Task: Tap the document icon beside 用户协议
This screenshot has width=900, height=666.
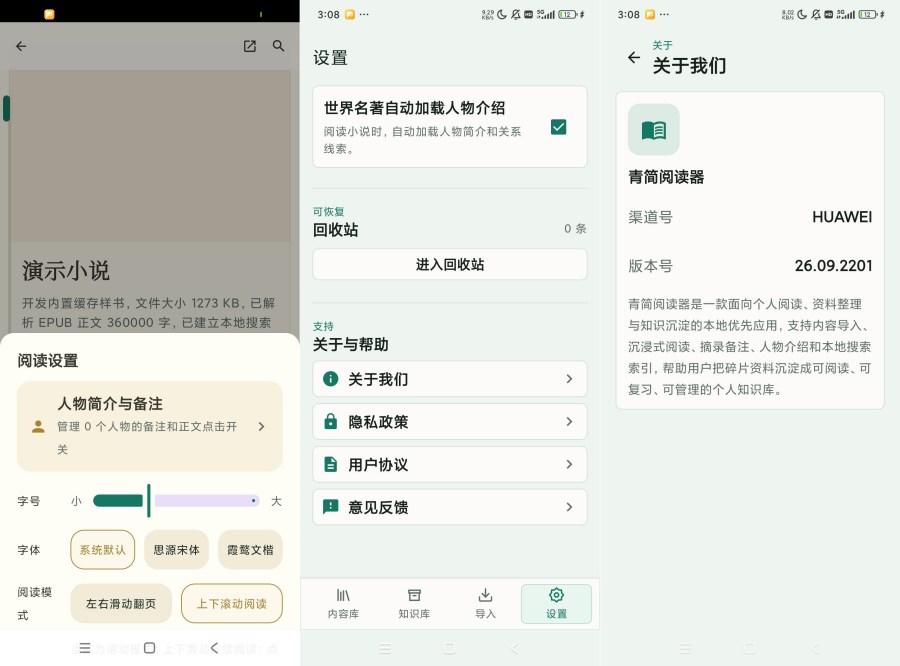Action: coord(331,464)
